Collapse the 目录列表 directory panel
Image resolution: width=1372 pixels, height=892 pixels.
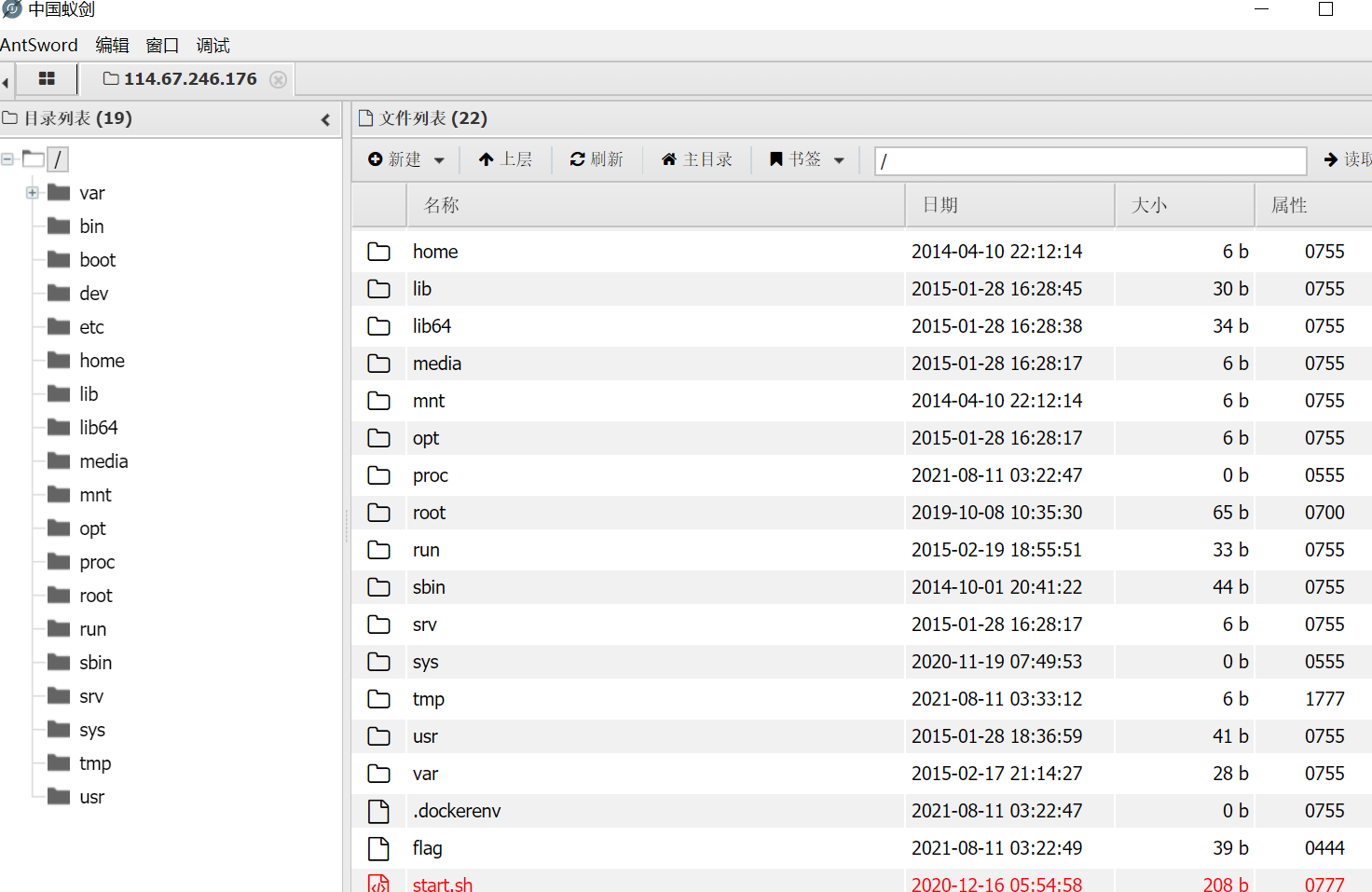pyautogui.click(x=325, y=119)
